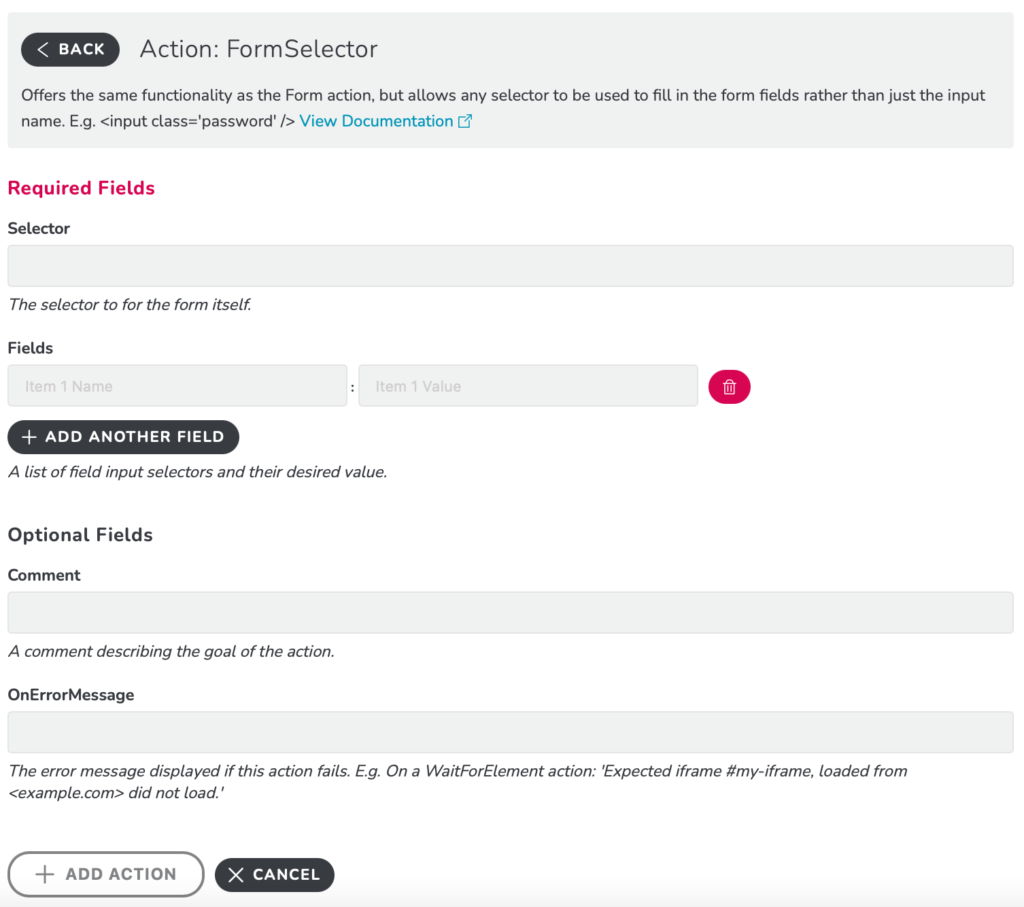Click the Fields label text
Screen dimensions: 1024x907
[30, 348]
